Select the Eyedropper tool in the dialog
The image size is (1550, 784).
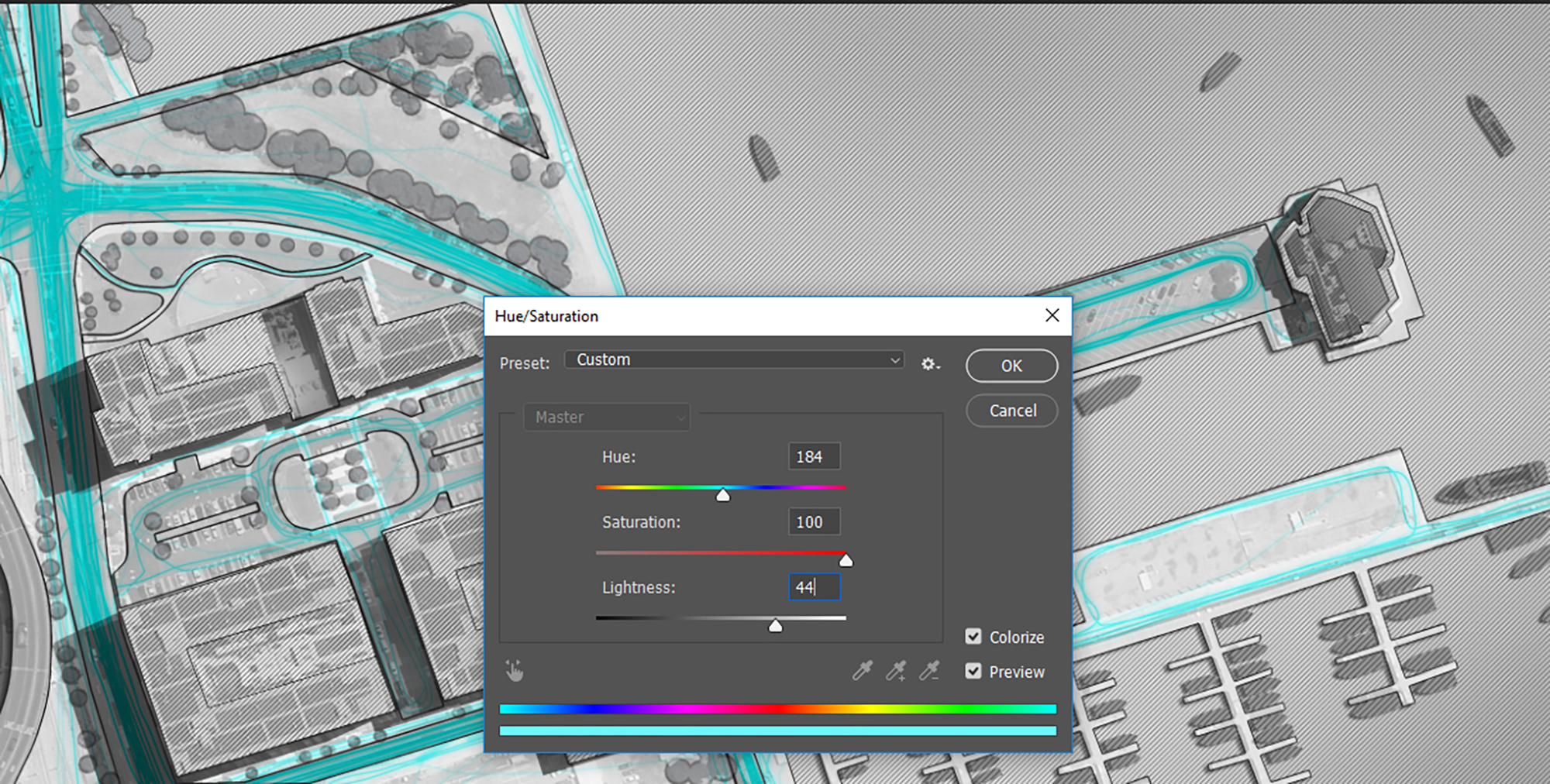click(x=863, y=671)
